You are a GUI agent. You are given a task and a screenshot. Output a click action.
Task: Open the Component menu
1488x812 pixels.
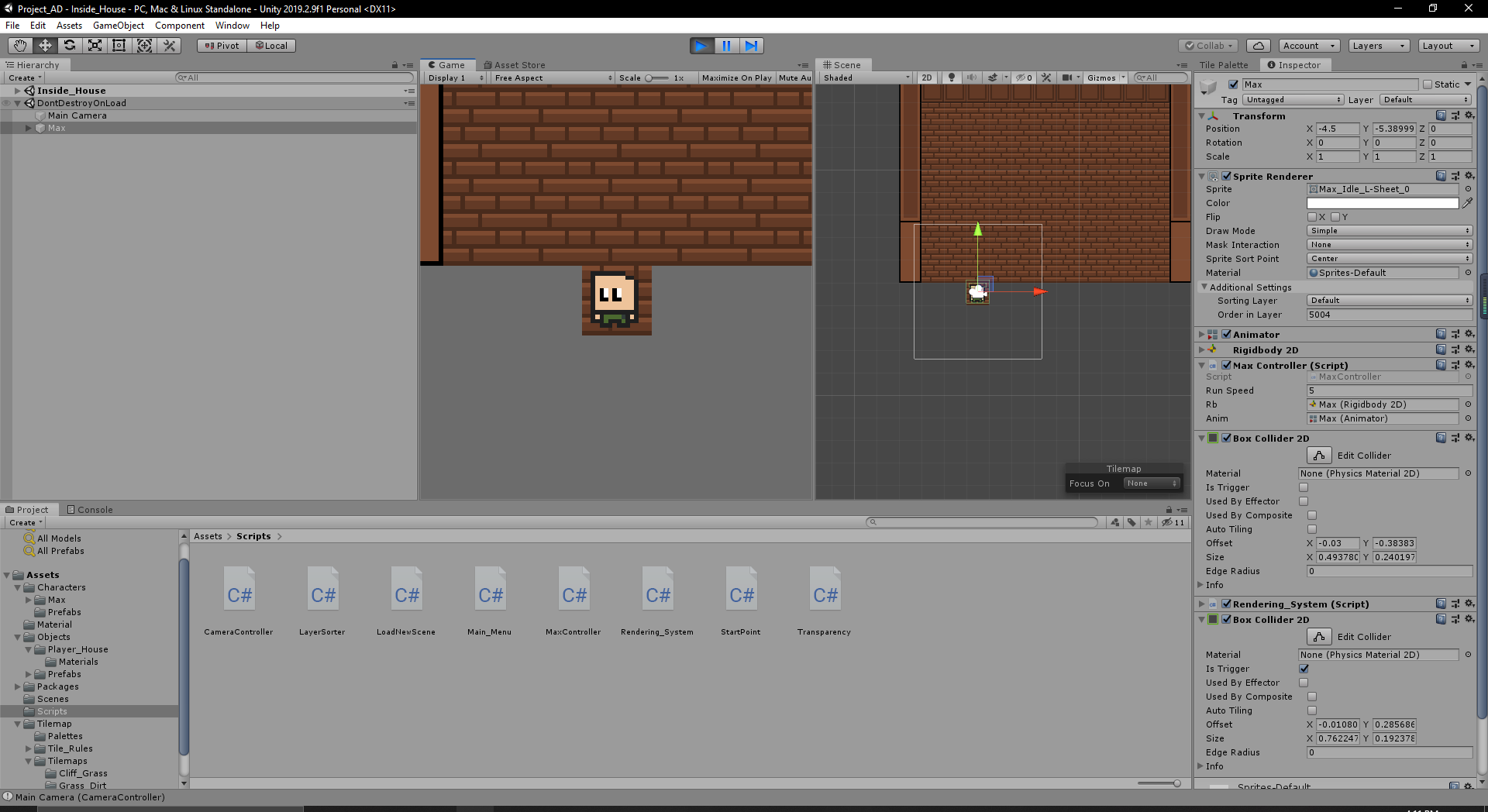(180, 26)
